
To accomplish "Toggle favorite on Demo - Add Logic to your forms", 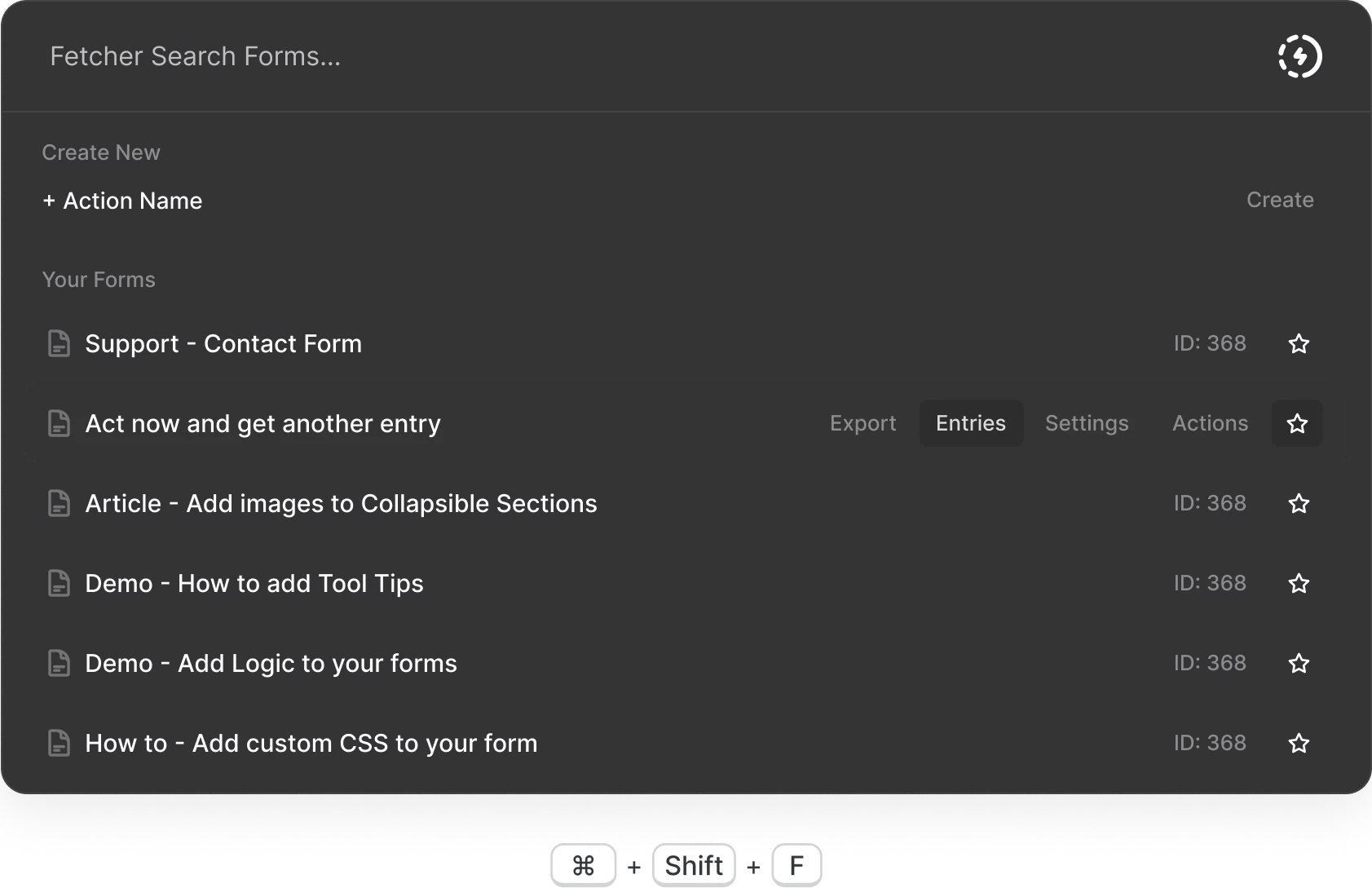I will pyautogui.click(x=1299, y=663).
